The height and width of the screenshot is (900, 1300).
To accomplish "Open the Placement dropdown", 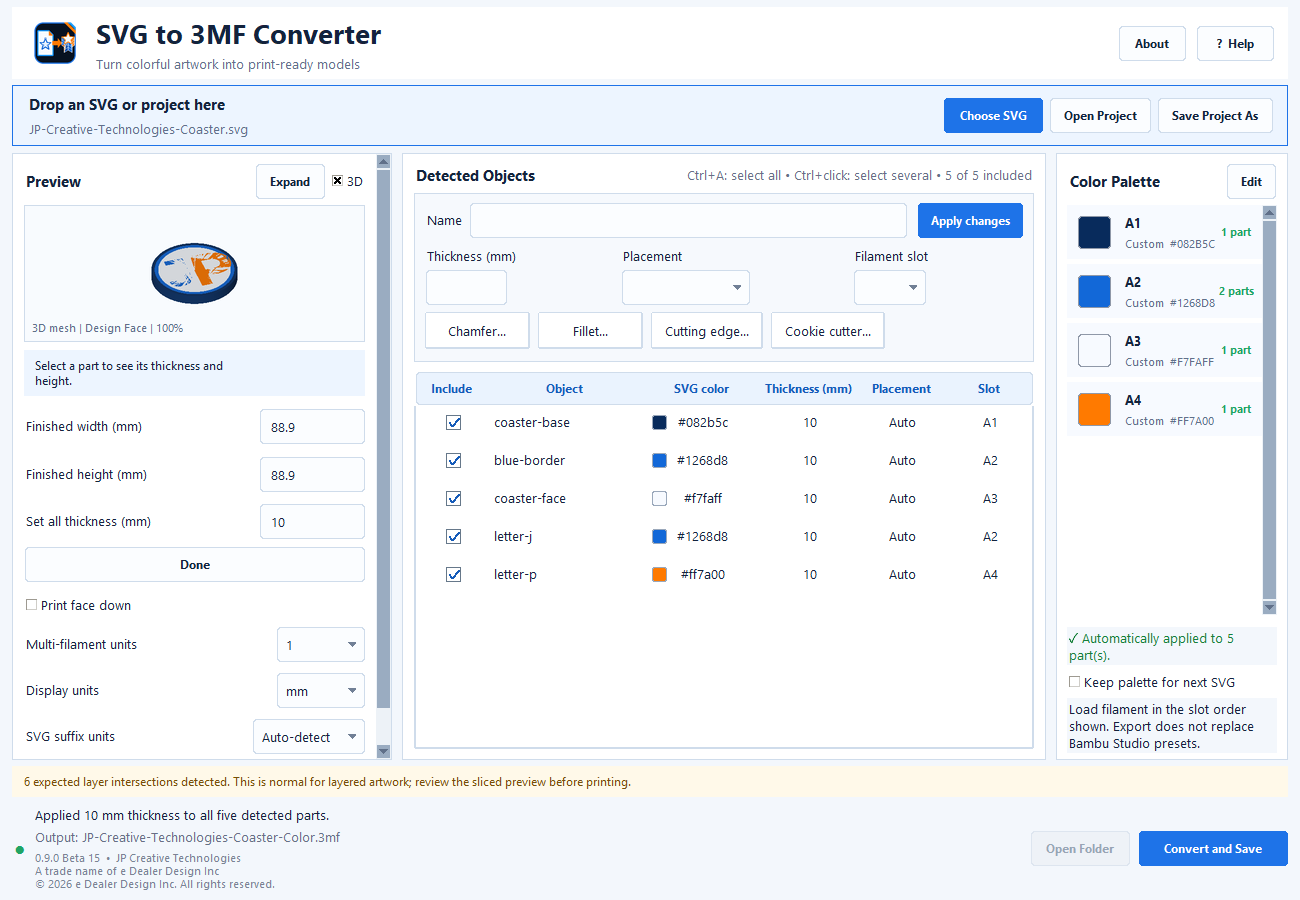I will 686,288.
